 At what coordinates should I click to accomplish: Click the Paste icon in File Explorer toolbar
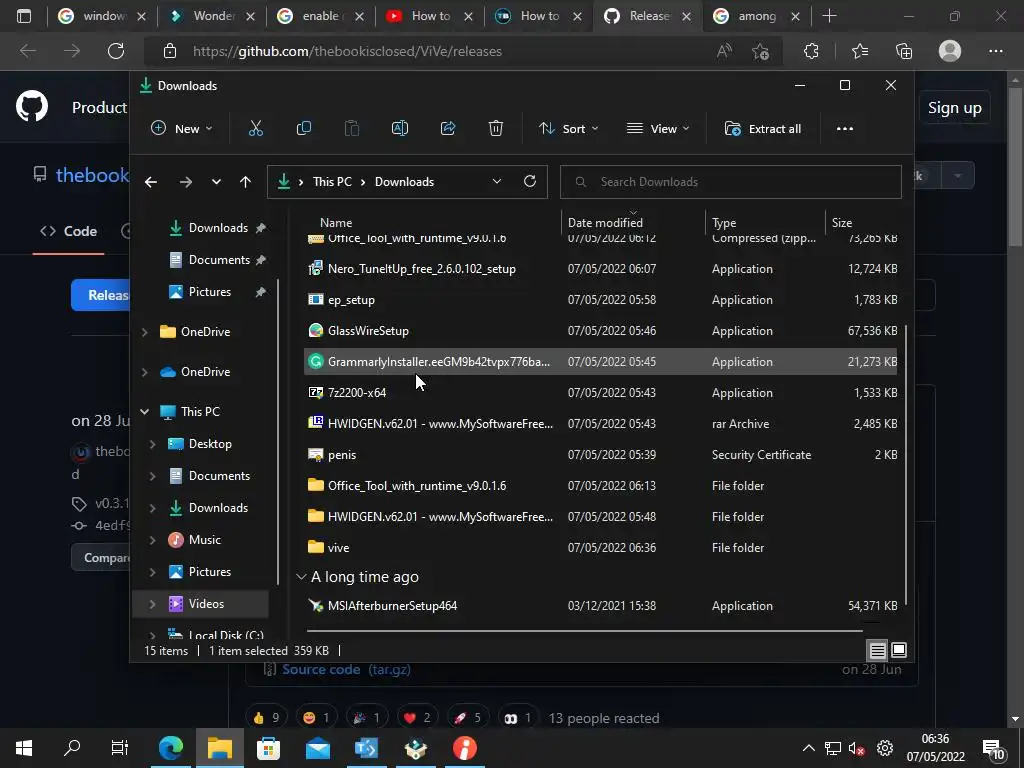[351, 129]
